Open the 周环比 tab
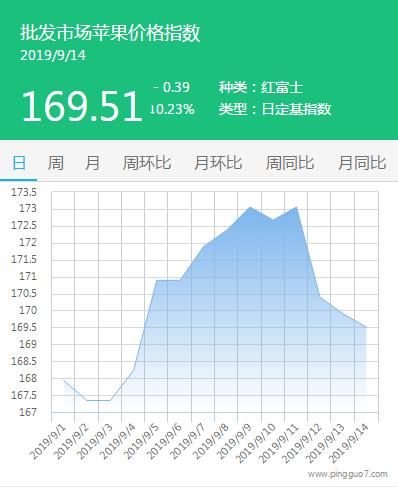The height and width of the screenshot is (487, 398). pos(147,163)
